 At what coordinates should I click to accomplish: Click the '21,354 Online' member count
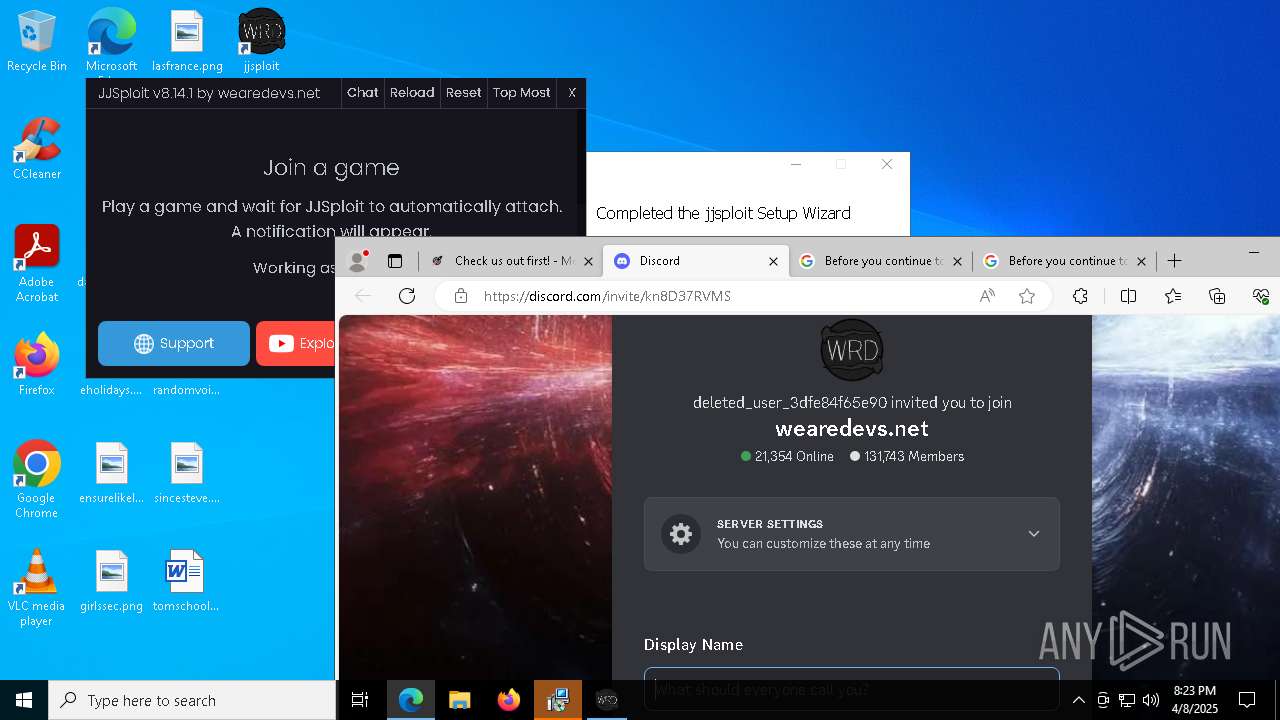click(787, 456)
